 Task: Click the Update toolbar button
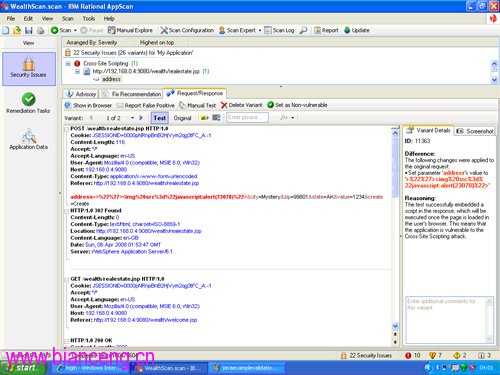point(356,30)
